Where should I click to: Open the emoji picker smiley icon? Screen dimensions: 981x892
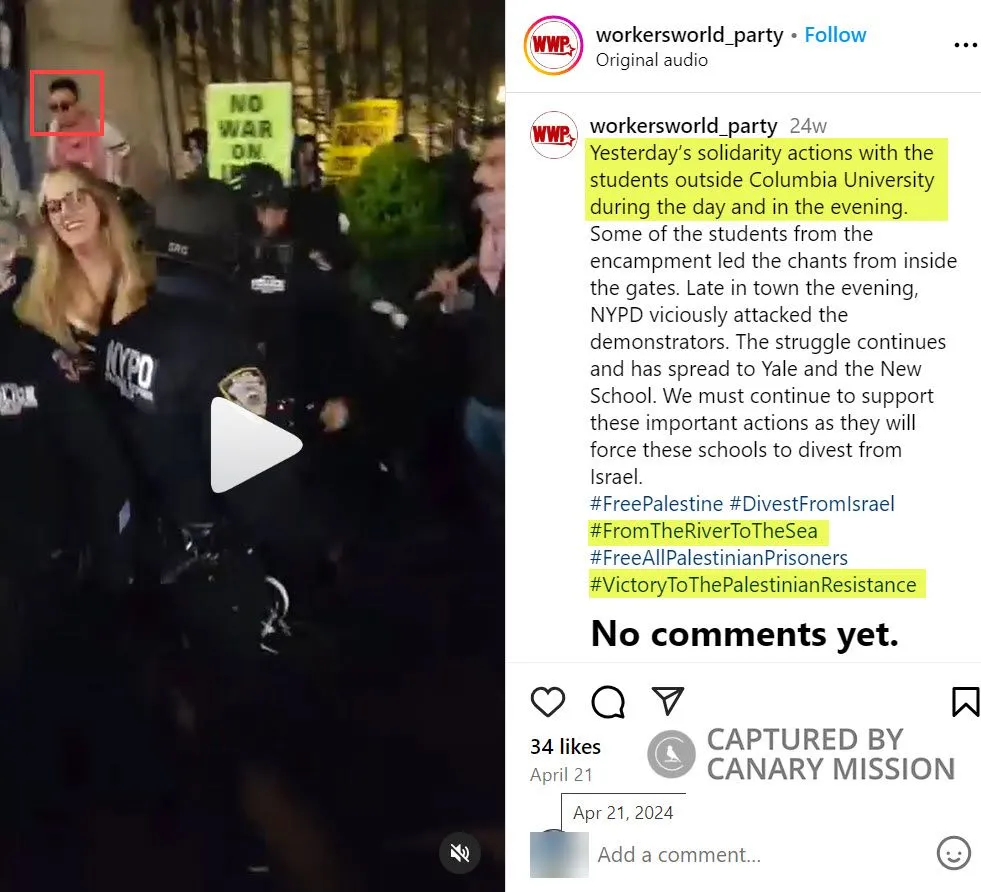click(953, 853)
